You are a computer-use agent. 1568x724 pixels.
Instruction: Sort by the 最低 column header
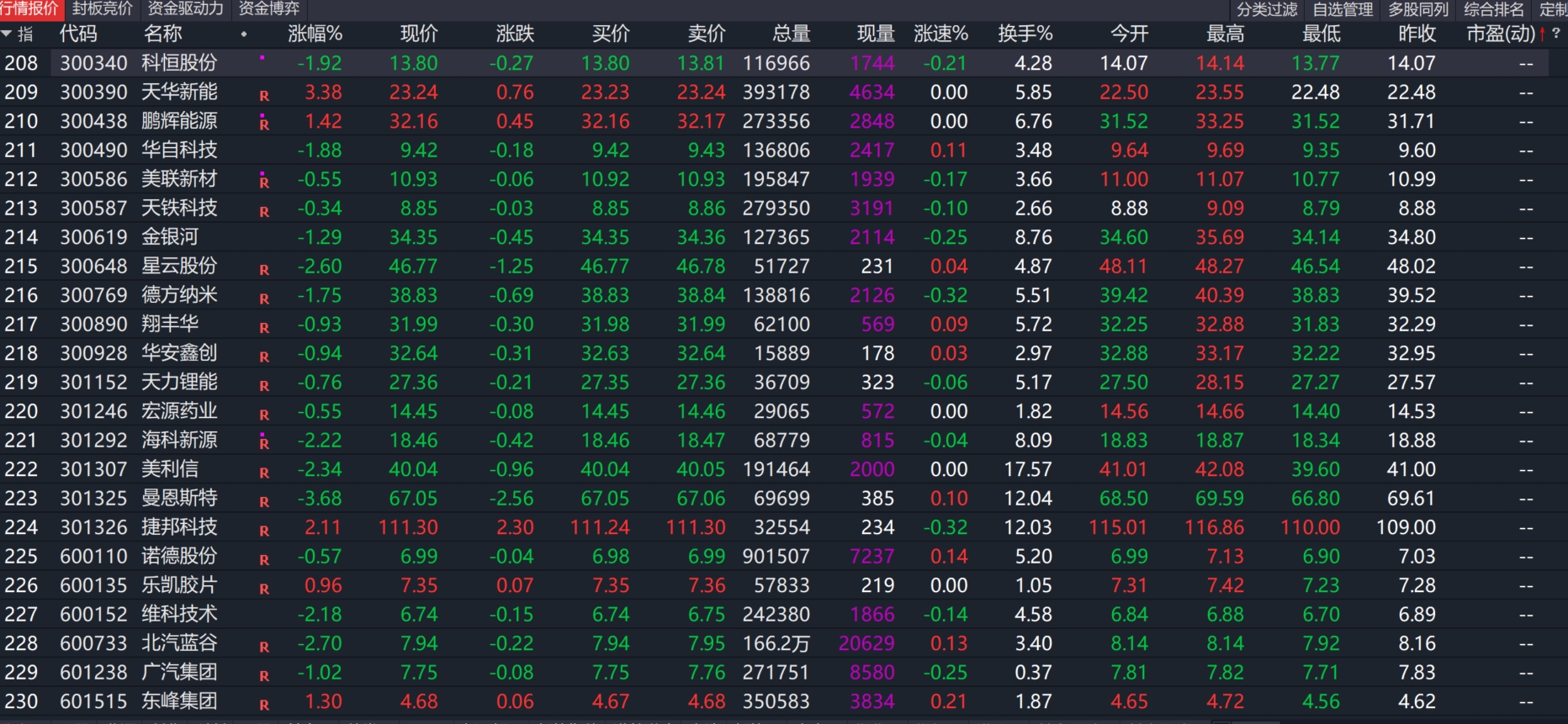(1322, 34)
